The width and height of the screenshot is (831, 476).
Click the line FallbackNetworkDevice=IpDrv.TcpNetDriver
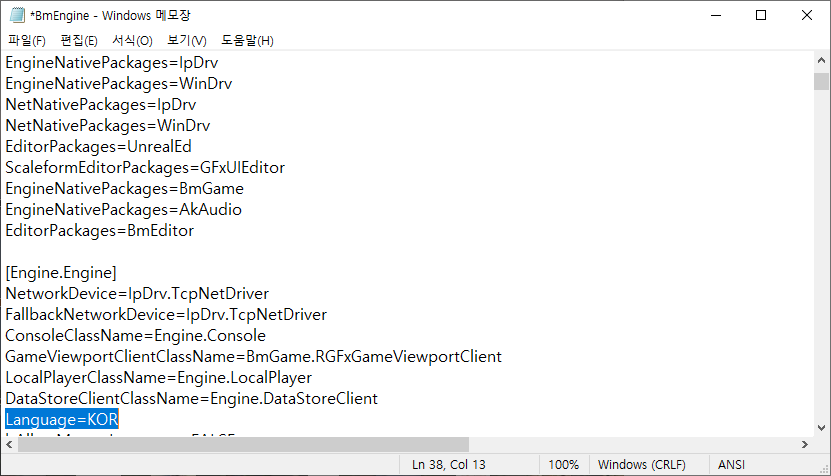pos(166,314)
